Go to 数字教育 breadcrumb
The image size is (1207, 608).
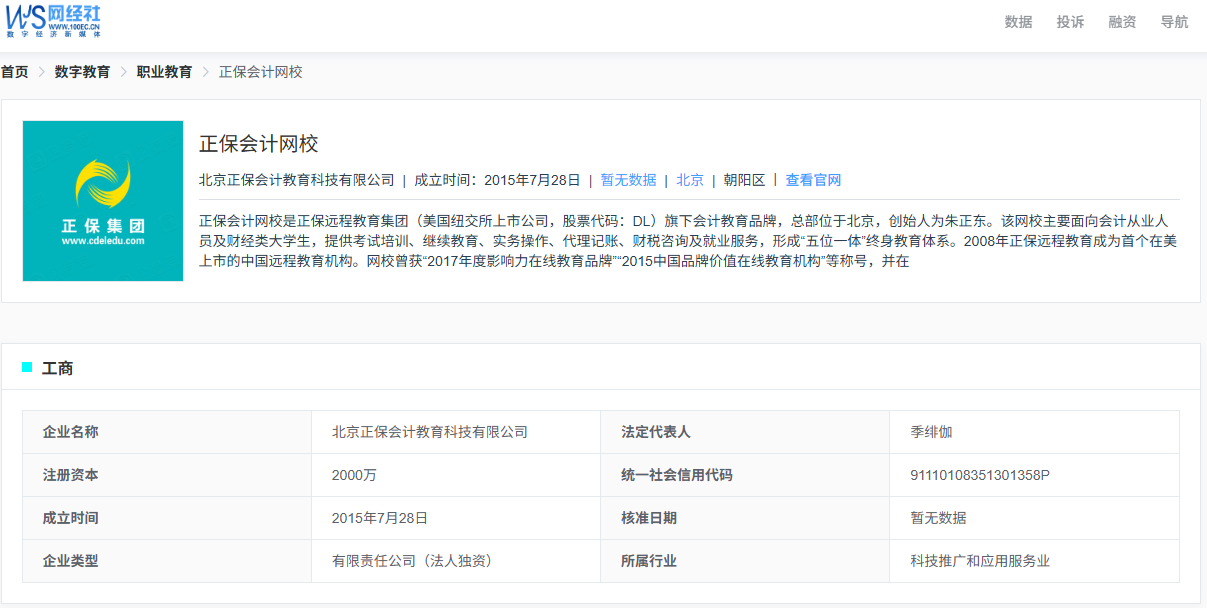(82, 72)
